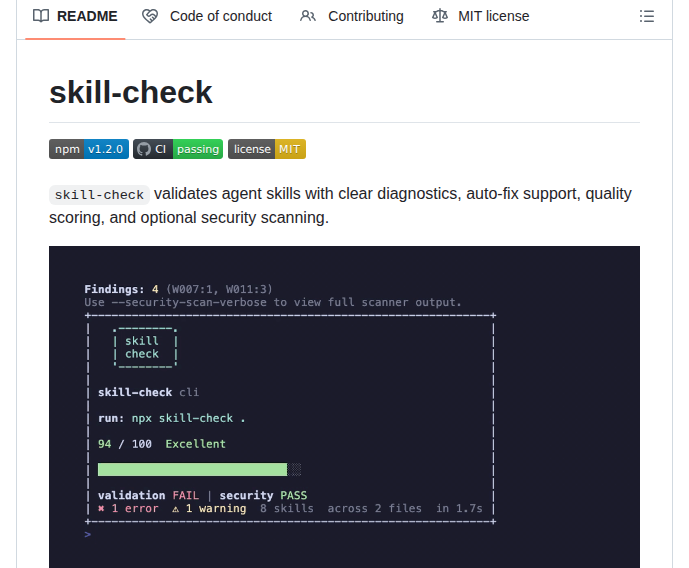Click the '1 error' indicator
This screenshot has width=689, height=568.
(x=128, y=509)
